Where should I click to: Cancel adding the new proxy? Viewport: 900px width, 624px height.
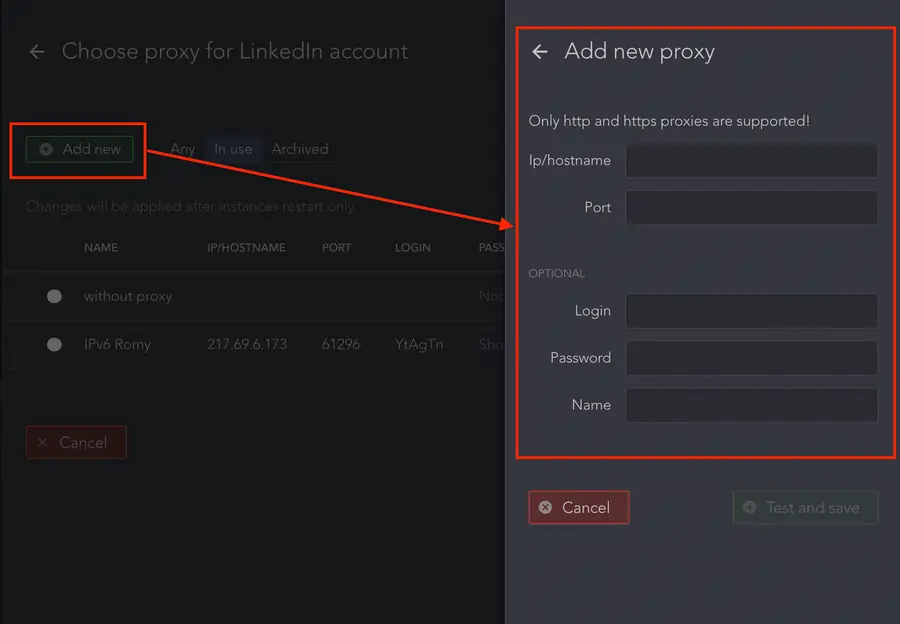pos(579,507)
